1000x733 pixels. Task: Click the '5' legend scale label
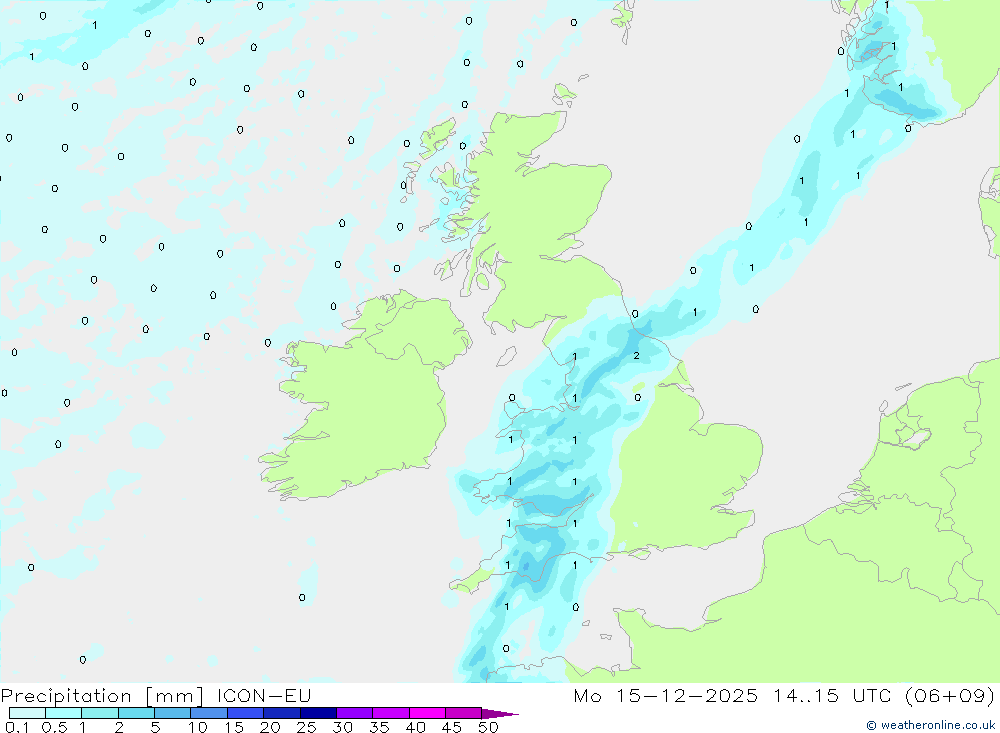[x=155, y=727]
